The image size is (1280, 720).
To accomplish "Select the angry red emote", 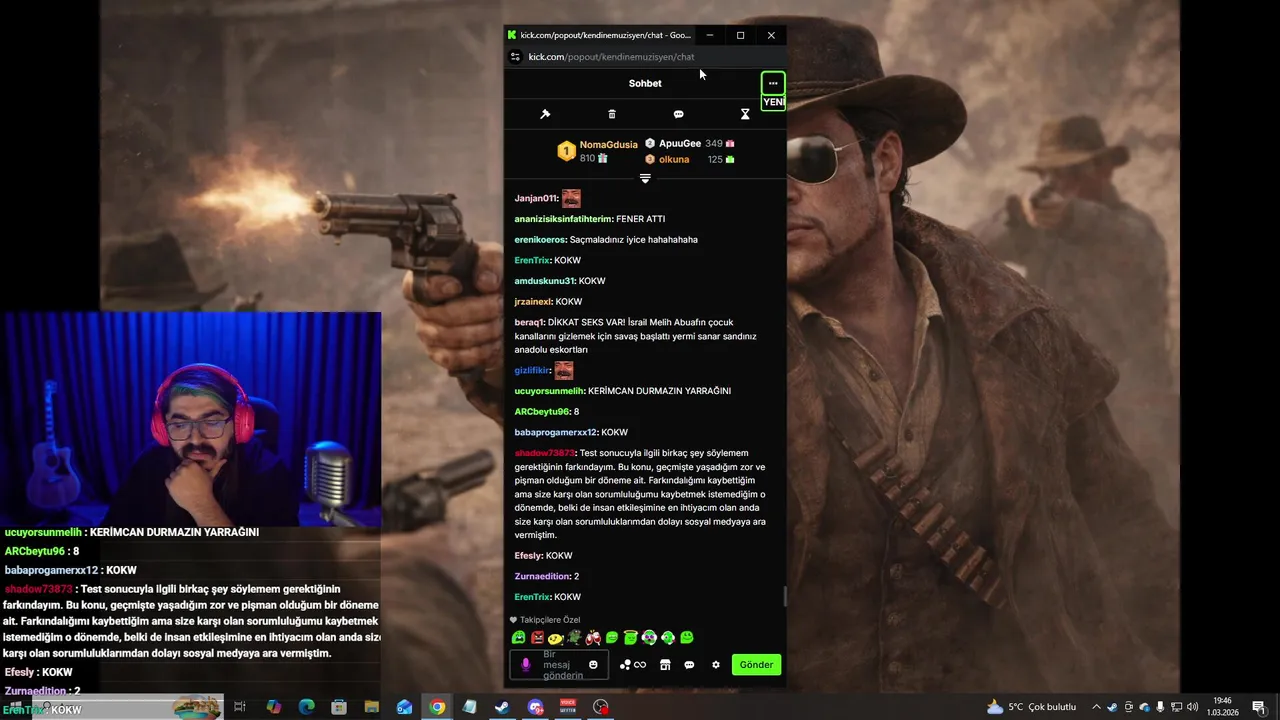I will (537, 638).
